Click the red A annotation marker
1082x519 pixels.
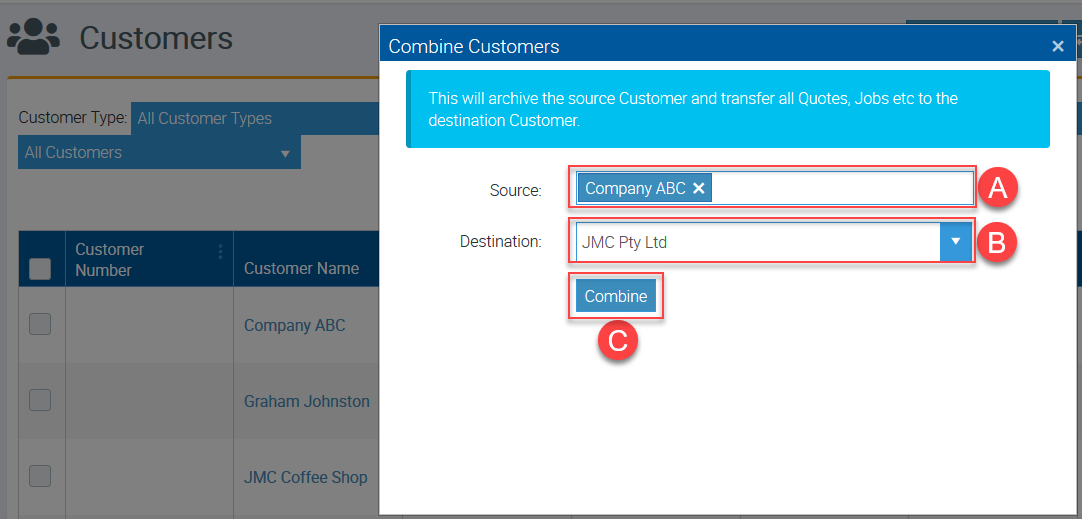997,188
